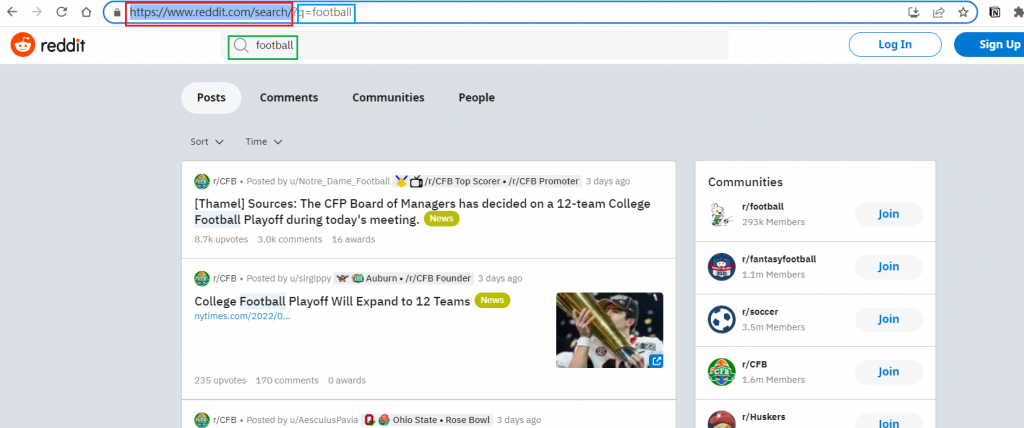This screenshot has height=428, width=1024.
Task: Join the r/soccer community
Action: 888,320
